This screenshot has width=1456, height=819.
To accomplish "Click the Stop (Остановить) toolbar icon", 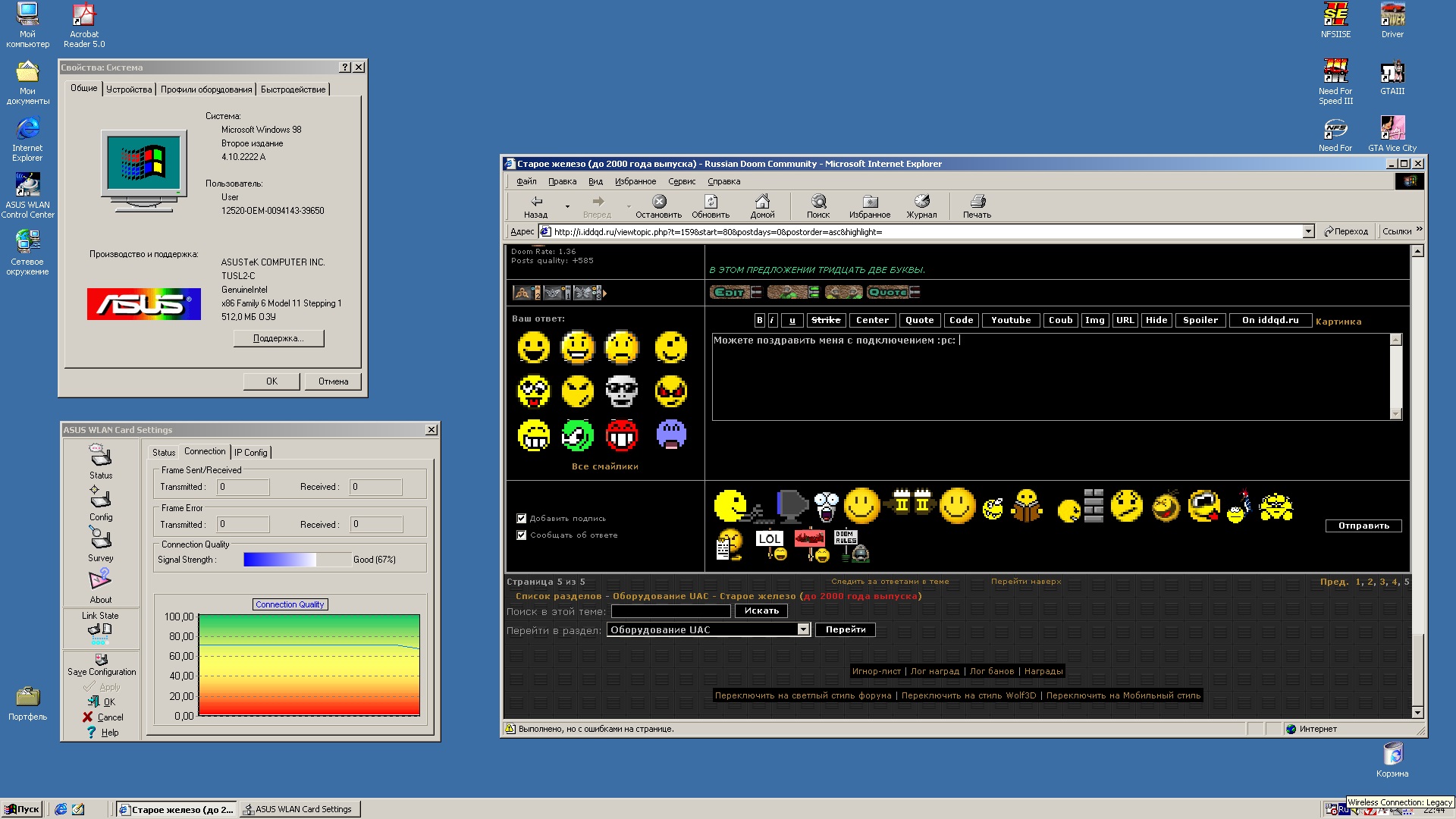I will click(x=658, y=206).
